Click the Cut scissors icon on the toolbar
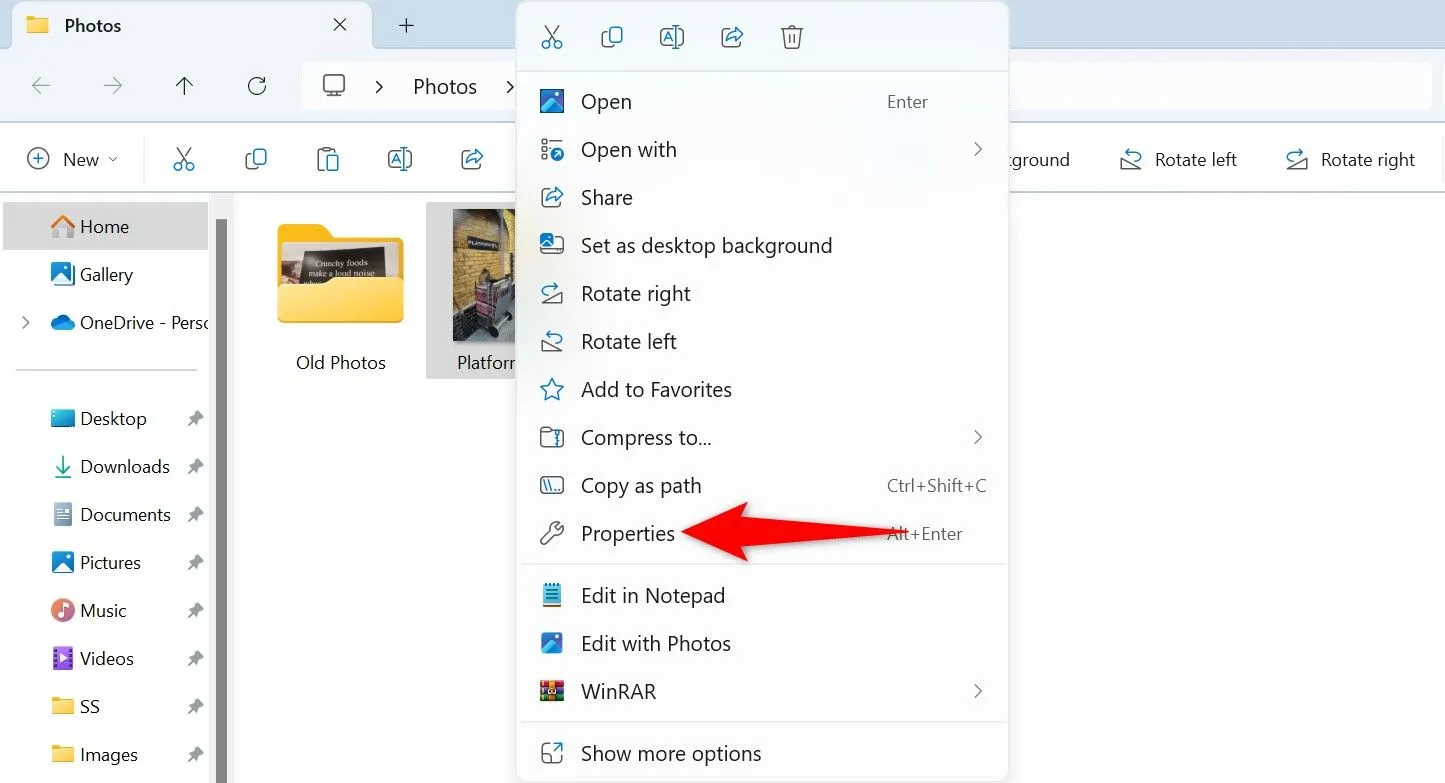This screenshot has width=1445, height=783. pos(184,159)
